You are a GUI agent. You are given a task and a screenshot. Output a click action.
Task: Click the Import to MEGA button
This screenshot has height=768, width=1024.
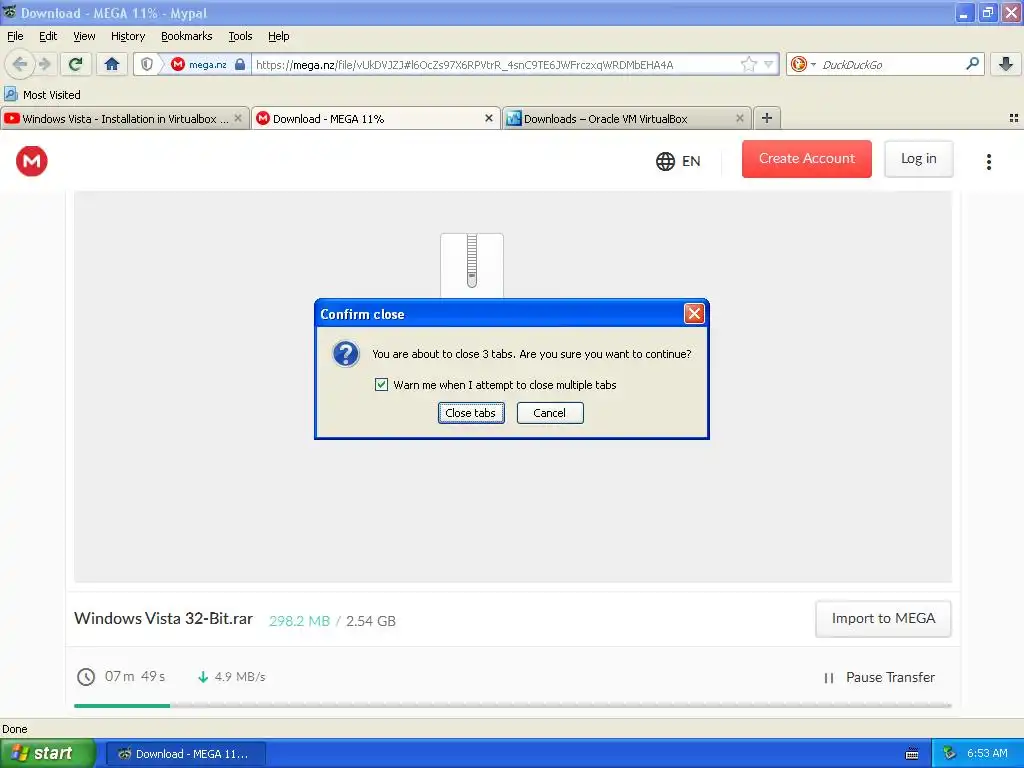pyautogui.click(x=883, y=618)
